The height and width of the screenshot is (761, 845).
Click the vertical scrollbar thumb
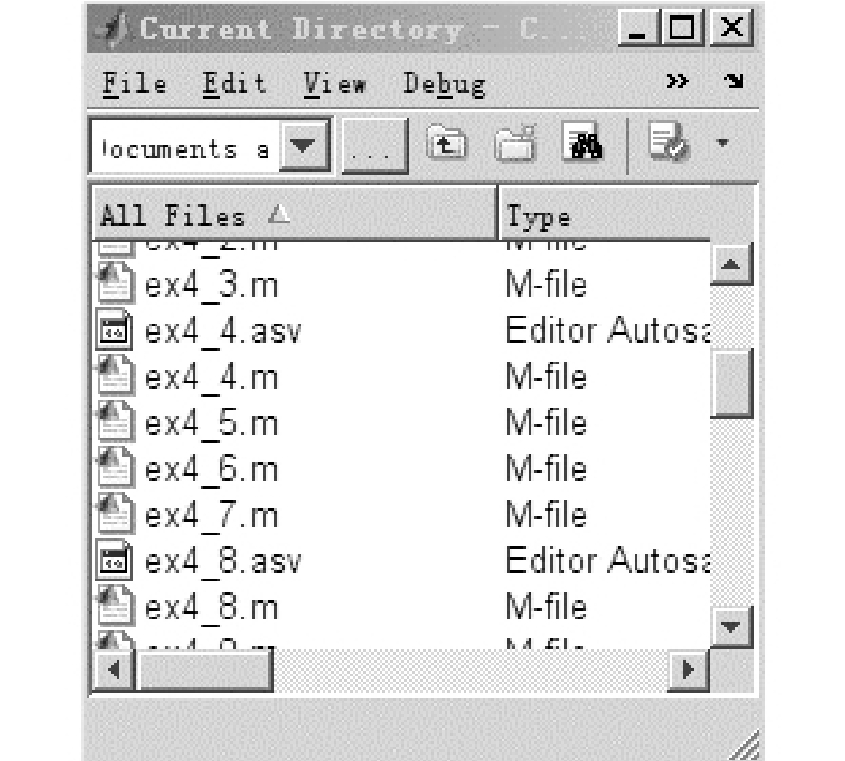point(732,383)
